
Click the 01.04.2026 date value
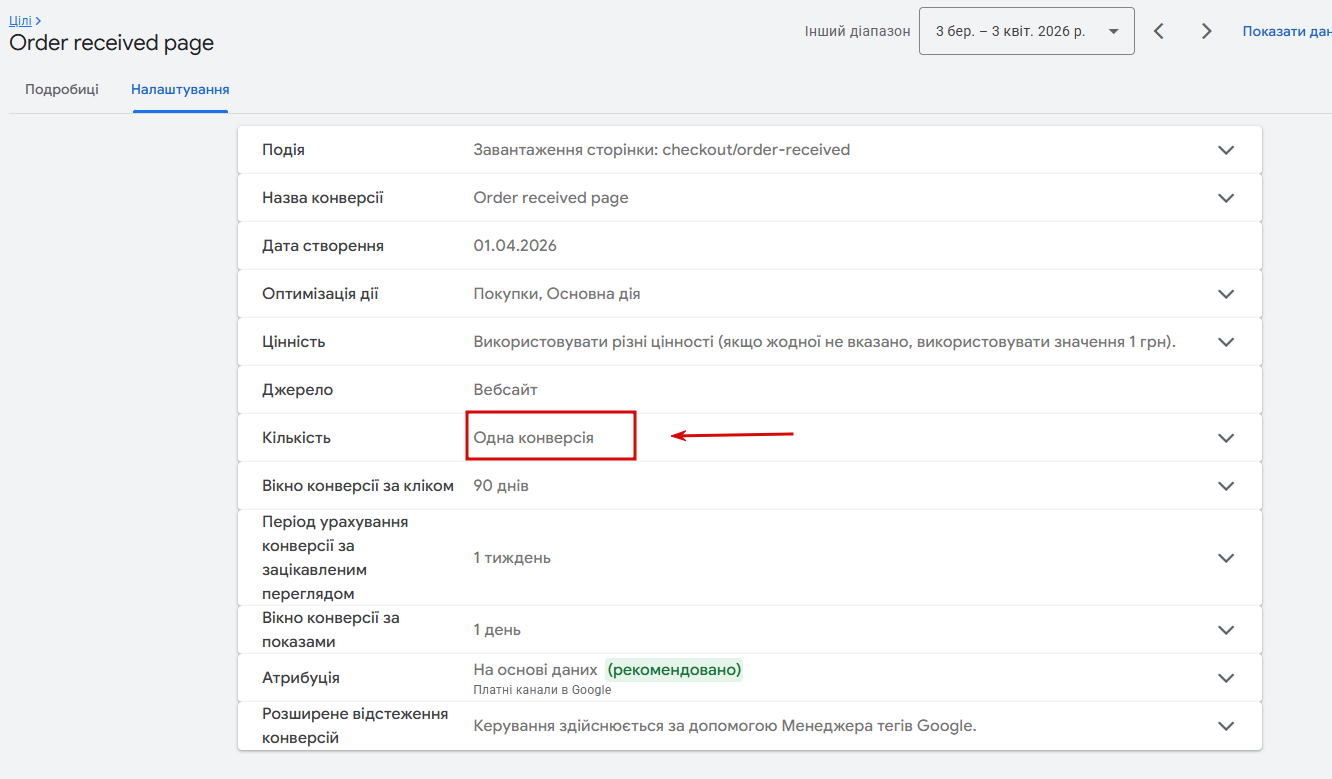point(515,246)
